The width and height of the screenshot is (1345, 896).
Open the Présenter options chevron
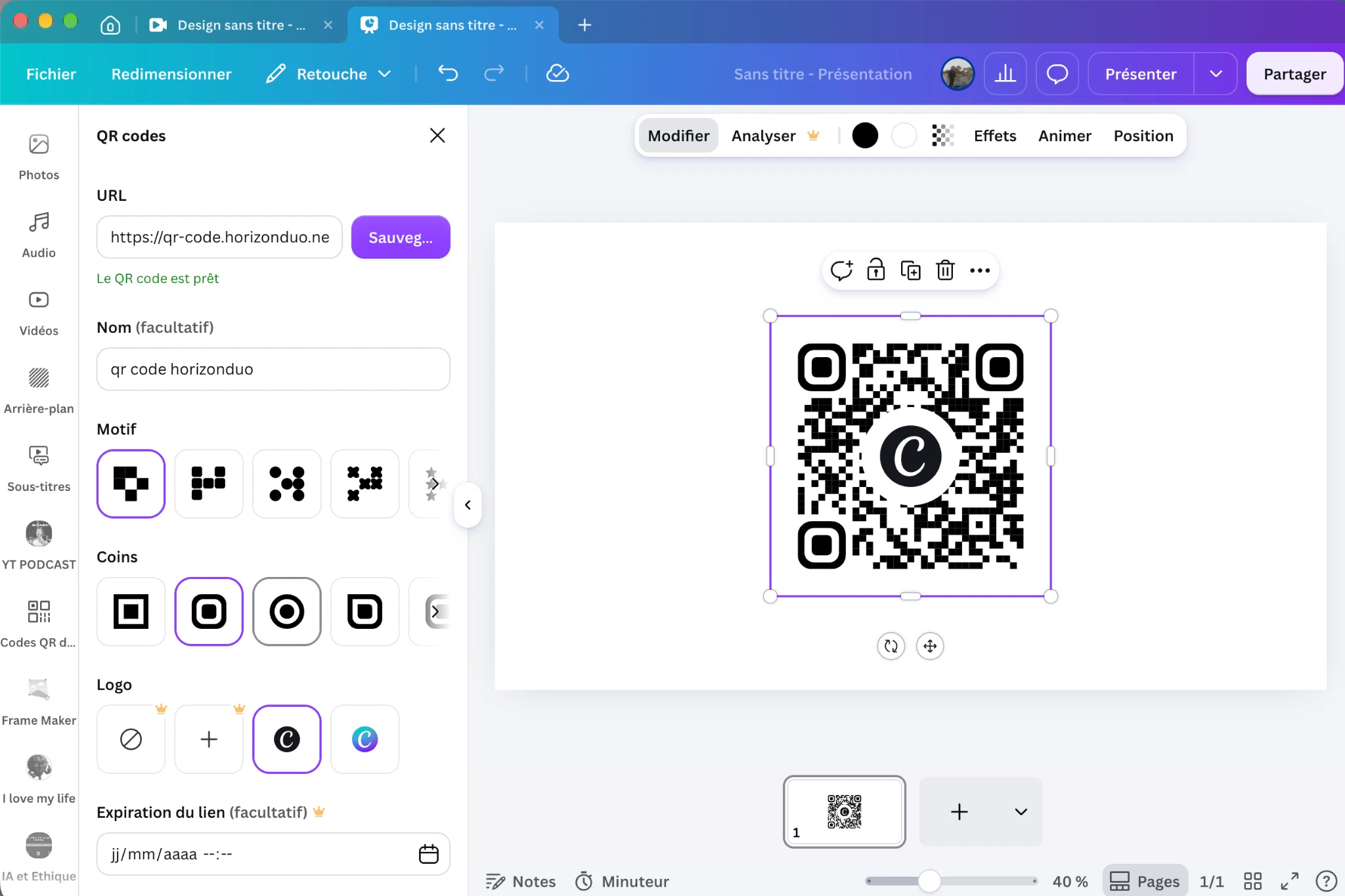(1216, 74)
